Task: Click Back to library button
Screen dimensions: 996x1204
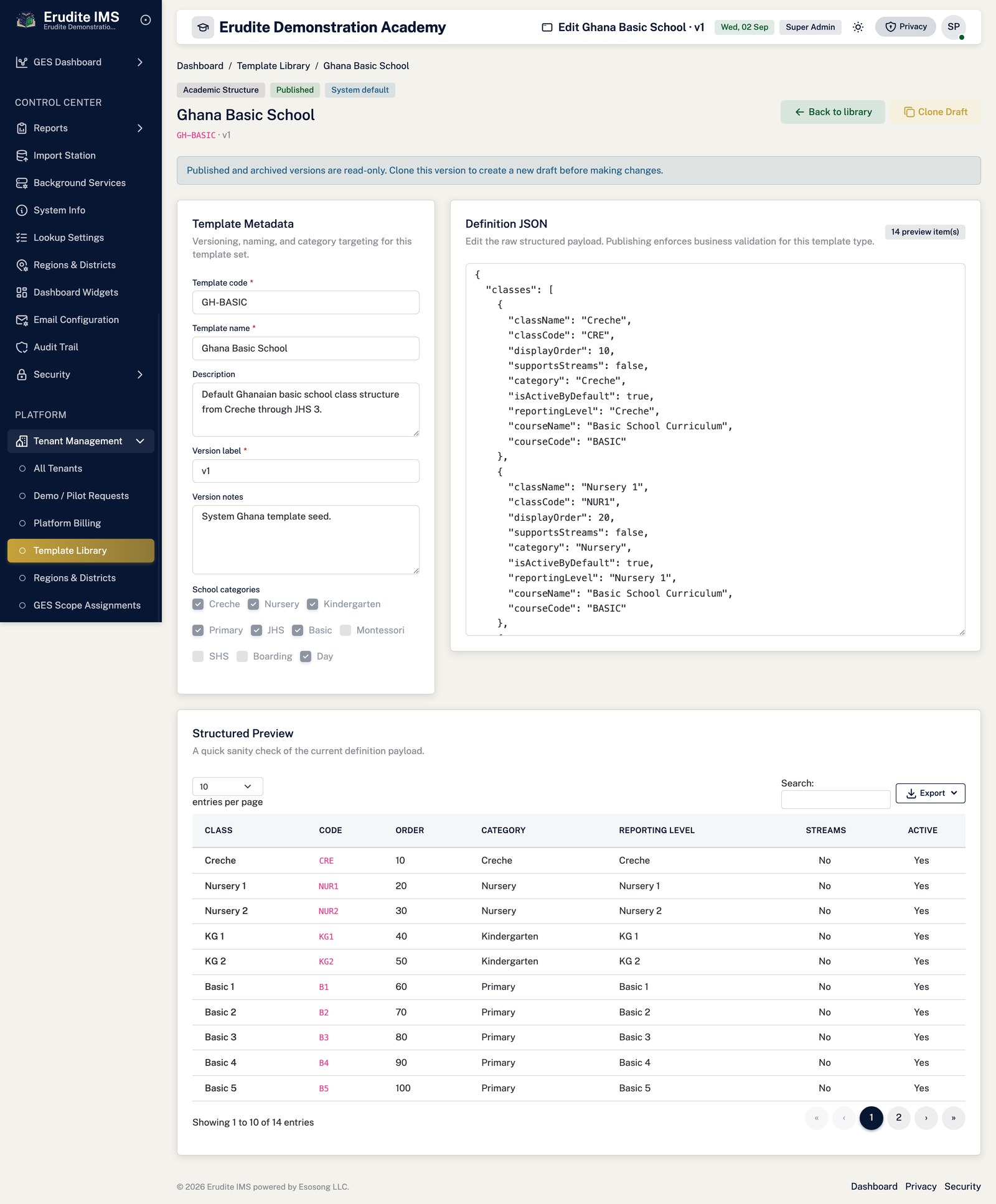Action: [x=833, y=112]
